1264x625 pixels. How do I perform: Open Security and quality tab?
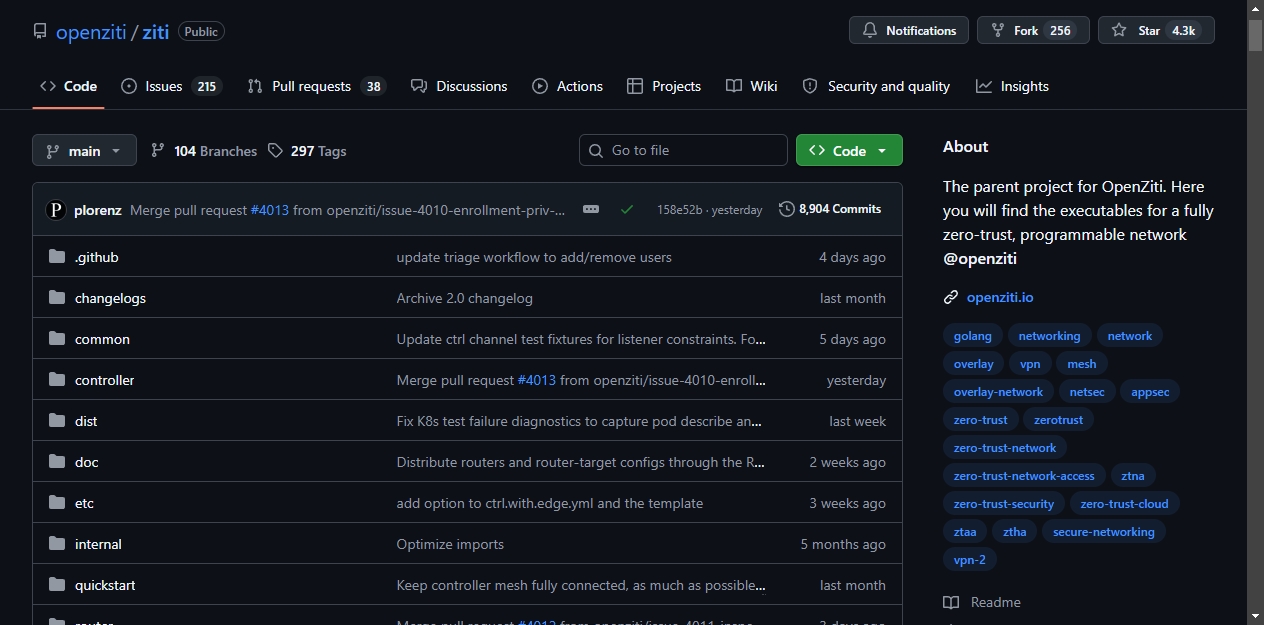point(877,86)
